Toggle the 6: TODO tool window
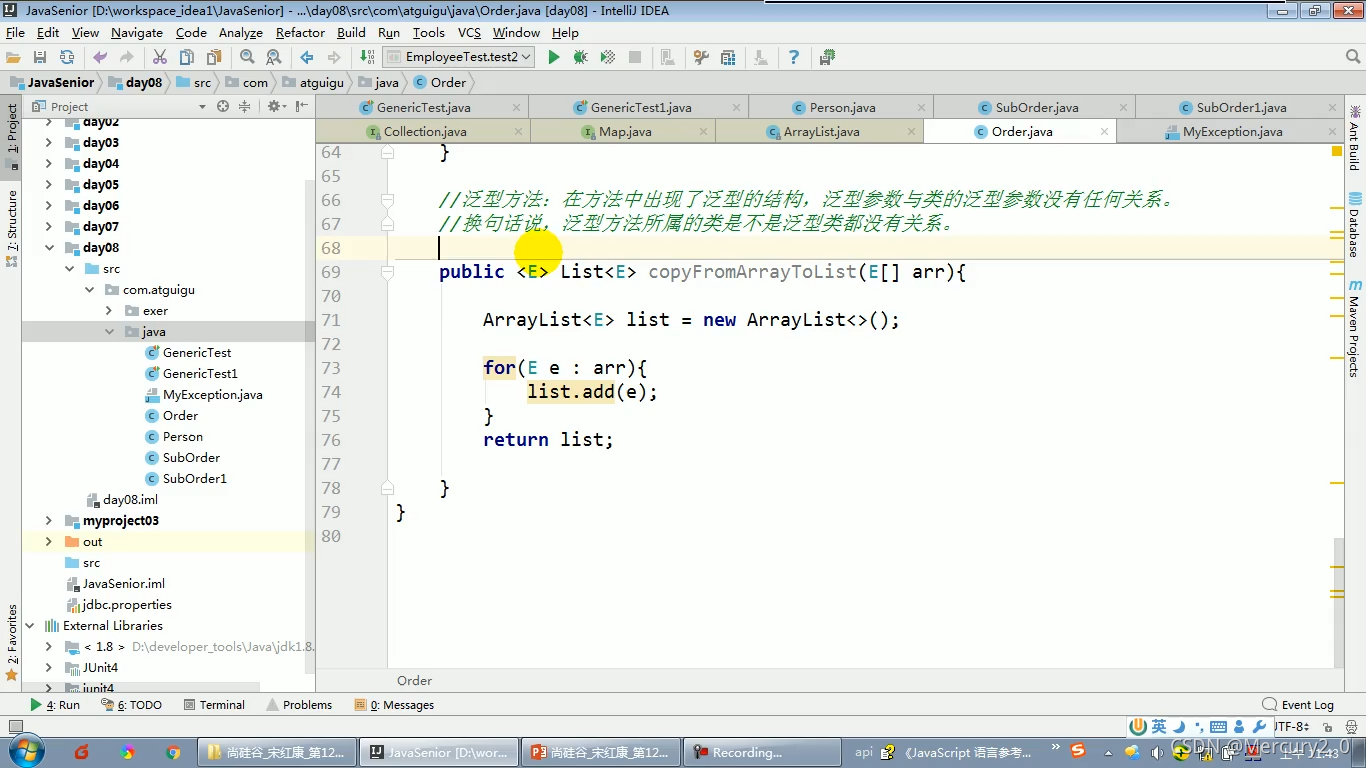The height and width of the screenshot is (768, 1366). pos(131,704)
